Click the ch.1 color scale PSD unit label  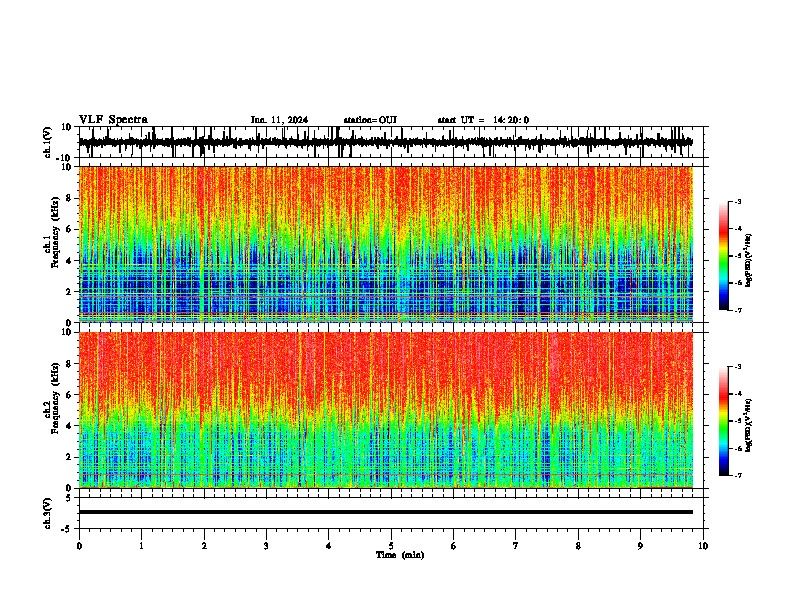tap(749, 260)
